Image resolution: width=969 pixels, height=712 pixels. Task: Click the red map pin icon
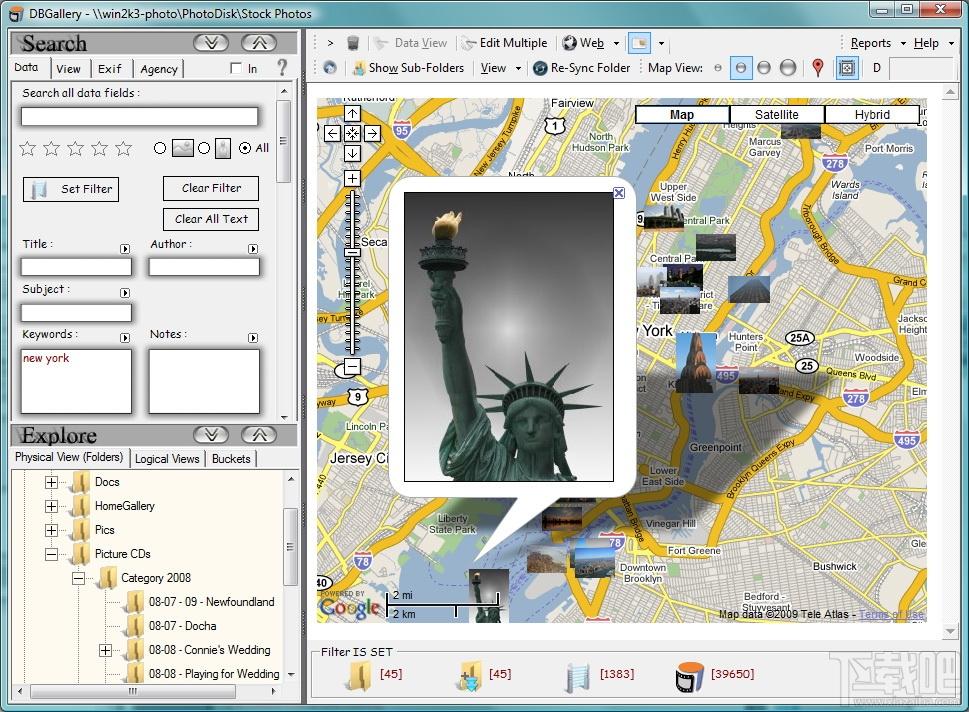817,68
